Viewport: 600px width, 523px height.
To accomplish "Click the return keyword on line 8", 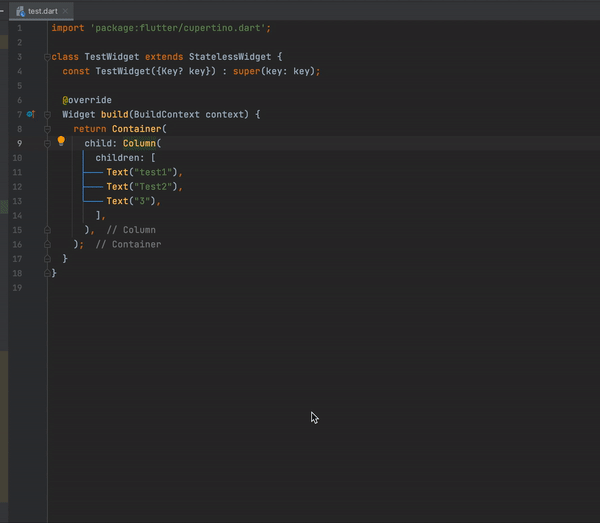I will [x=90, y=129].
